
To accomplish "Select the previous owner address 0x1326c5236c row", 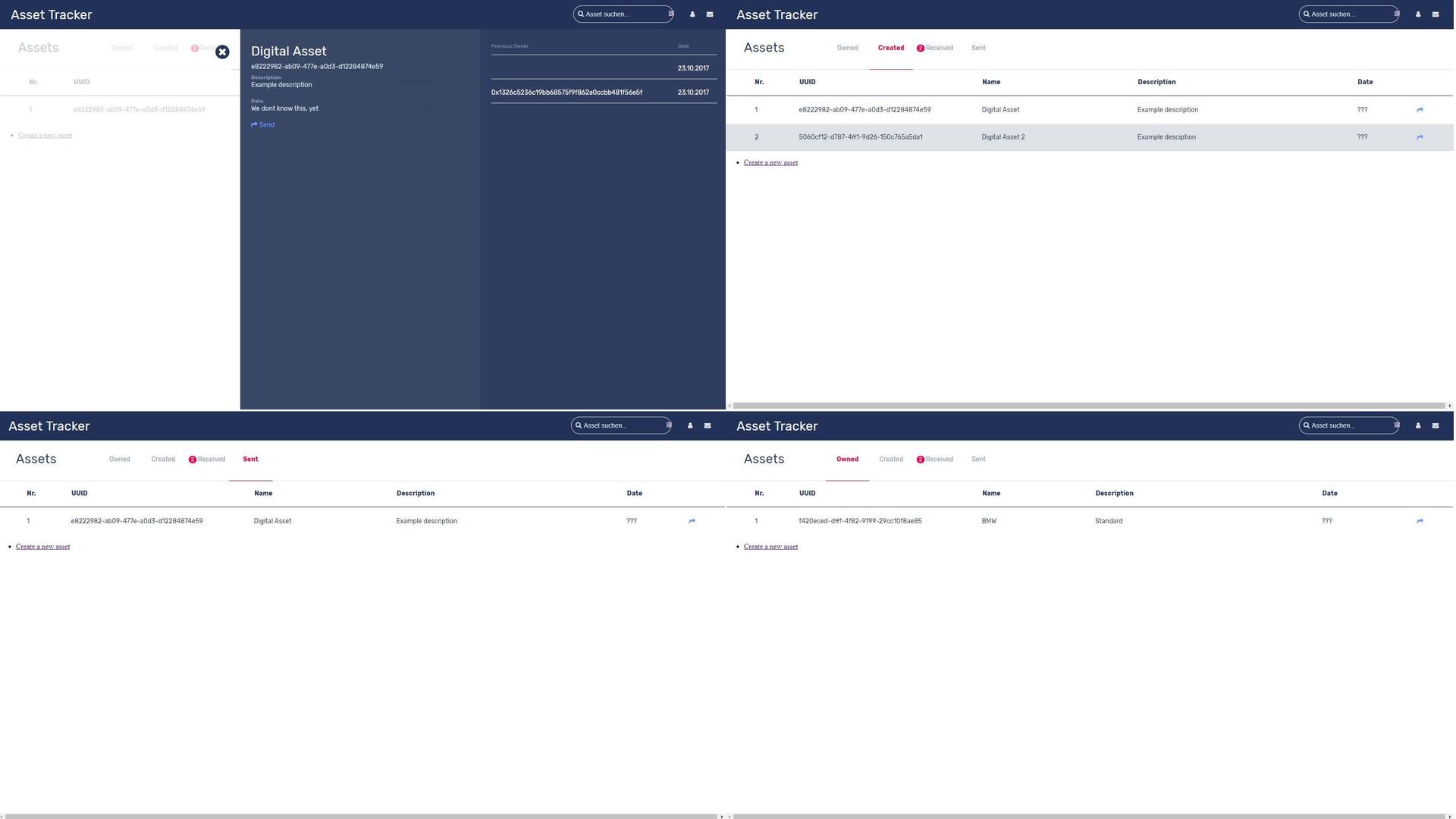I will click(x=566, y=93).
